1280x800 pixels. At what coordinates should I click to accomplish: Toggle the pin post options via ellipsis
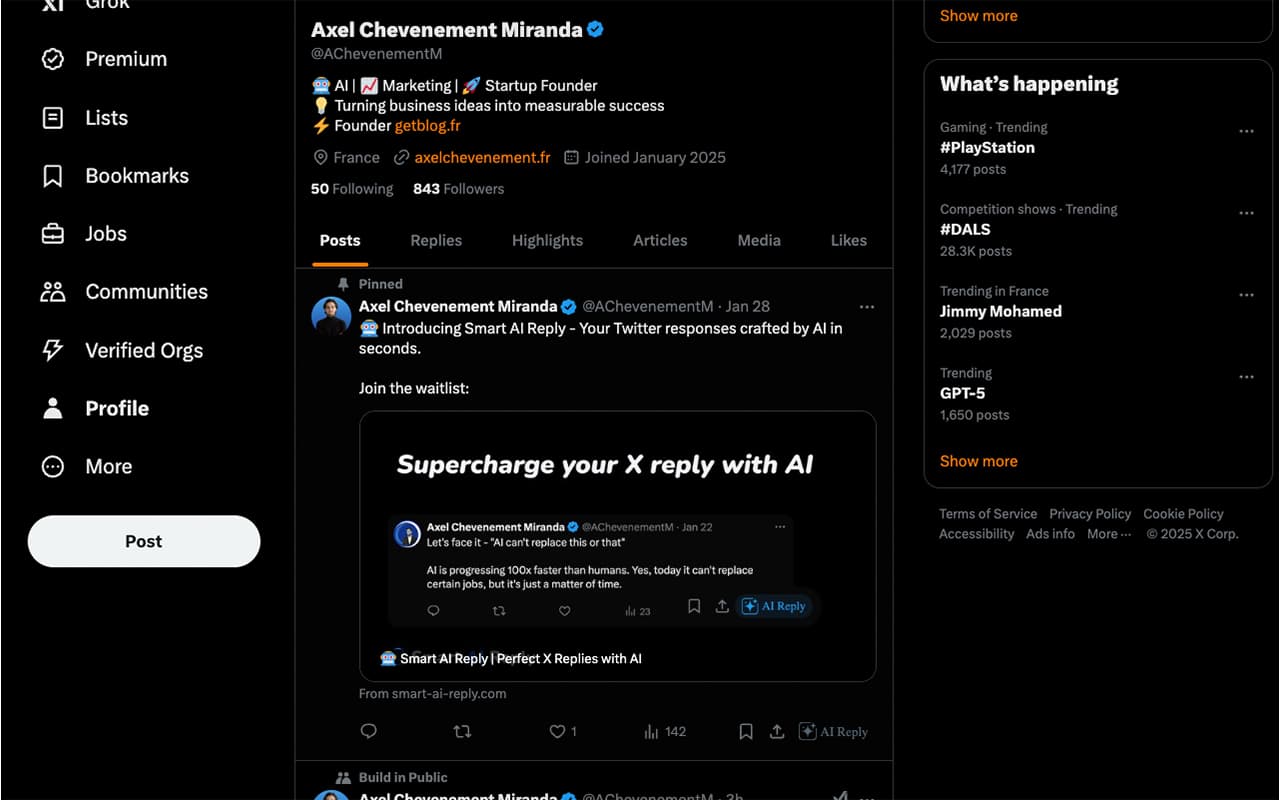(x=867, y=307)
